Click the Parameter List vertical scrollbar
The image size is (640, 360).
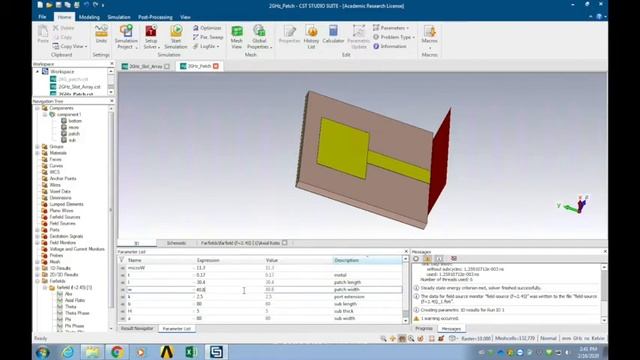point(405,290)
